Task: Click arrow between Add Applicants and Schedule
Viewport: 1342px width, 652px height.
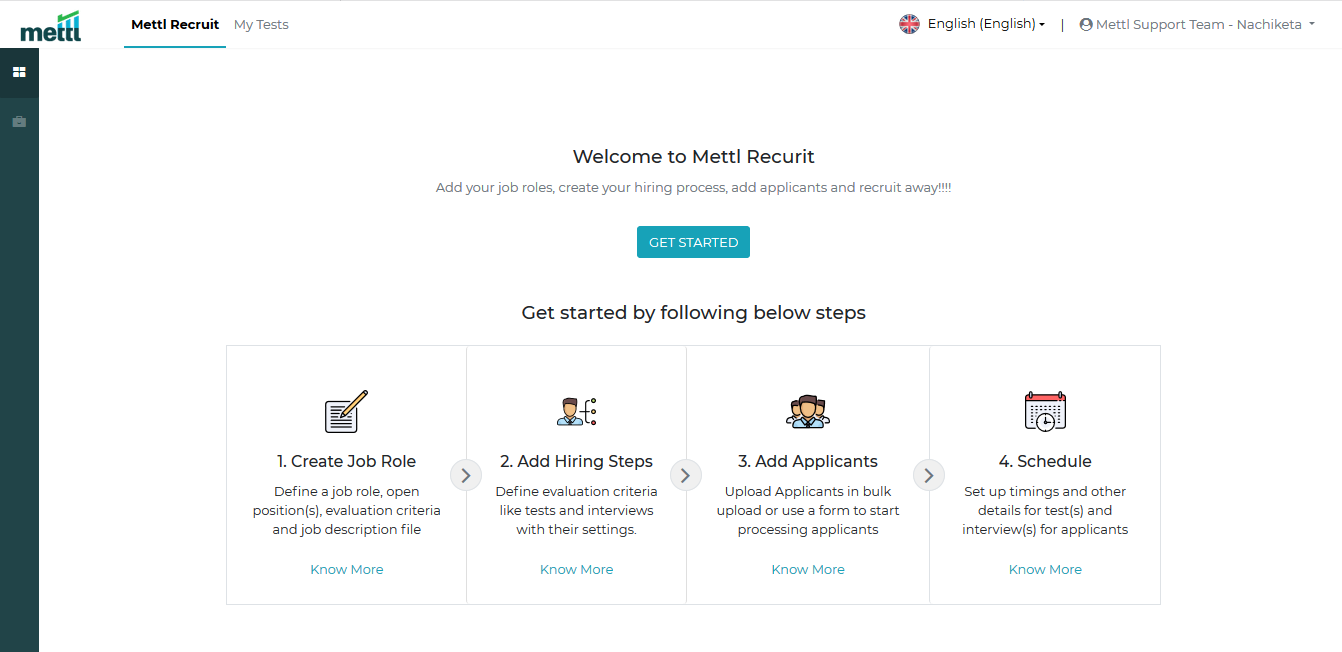Action: click(929, 475)
